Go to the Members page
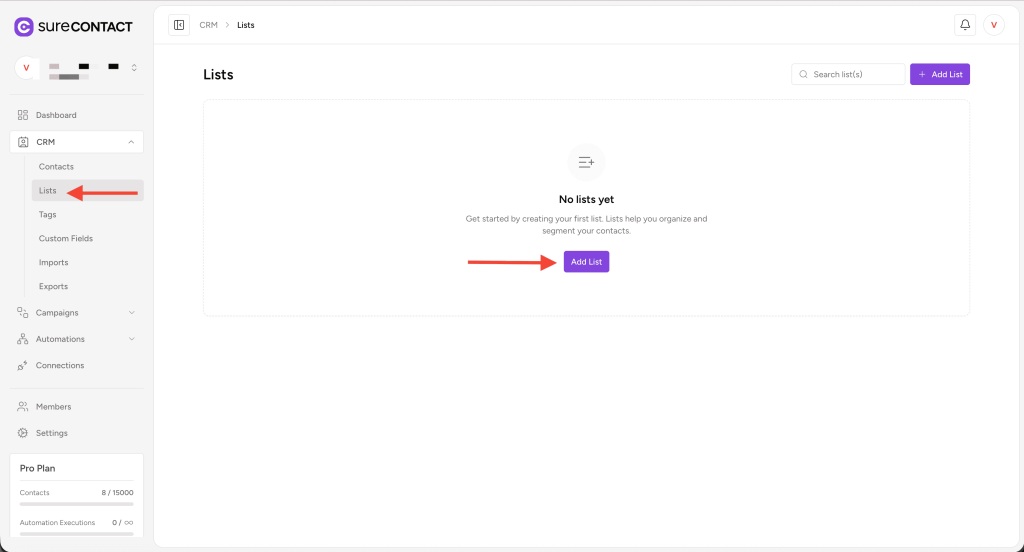The image size is (1024, 552). click(53, 407)
